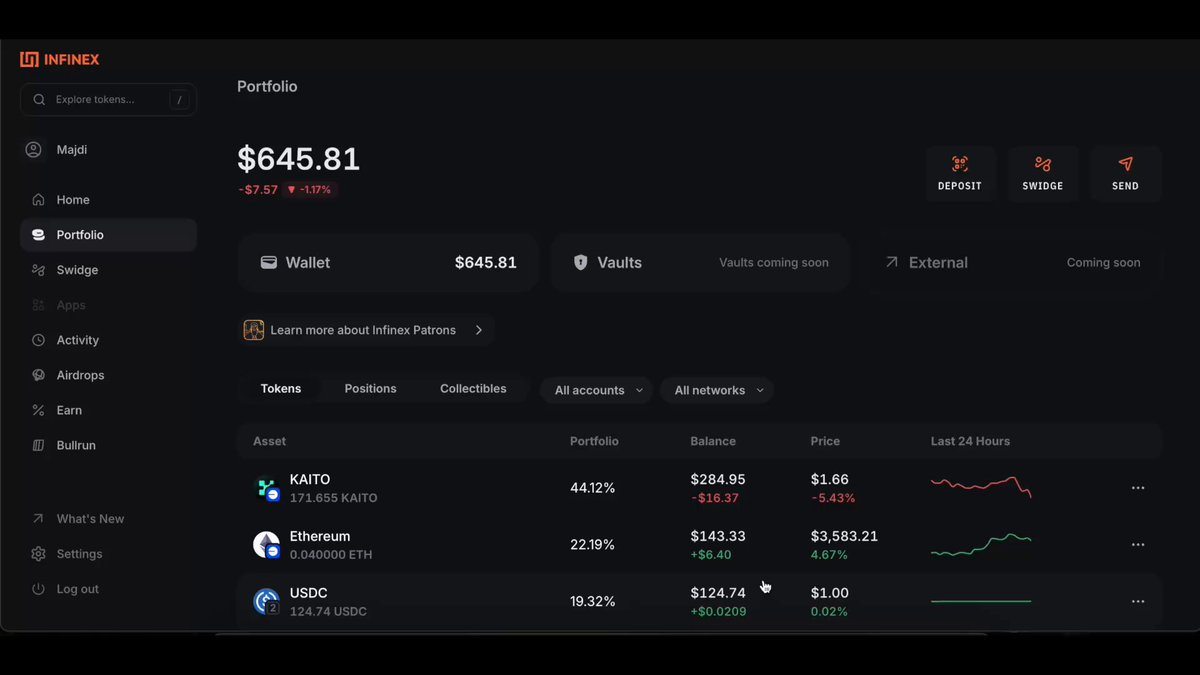The width and height of the screenshot is (1200, 675).
Task: Open the USDC row three-dot menu
Action: point(1138,602)
